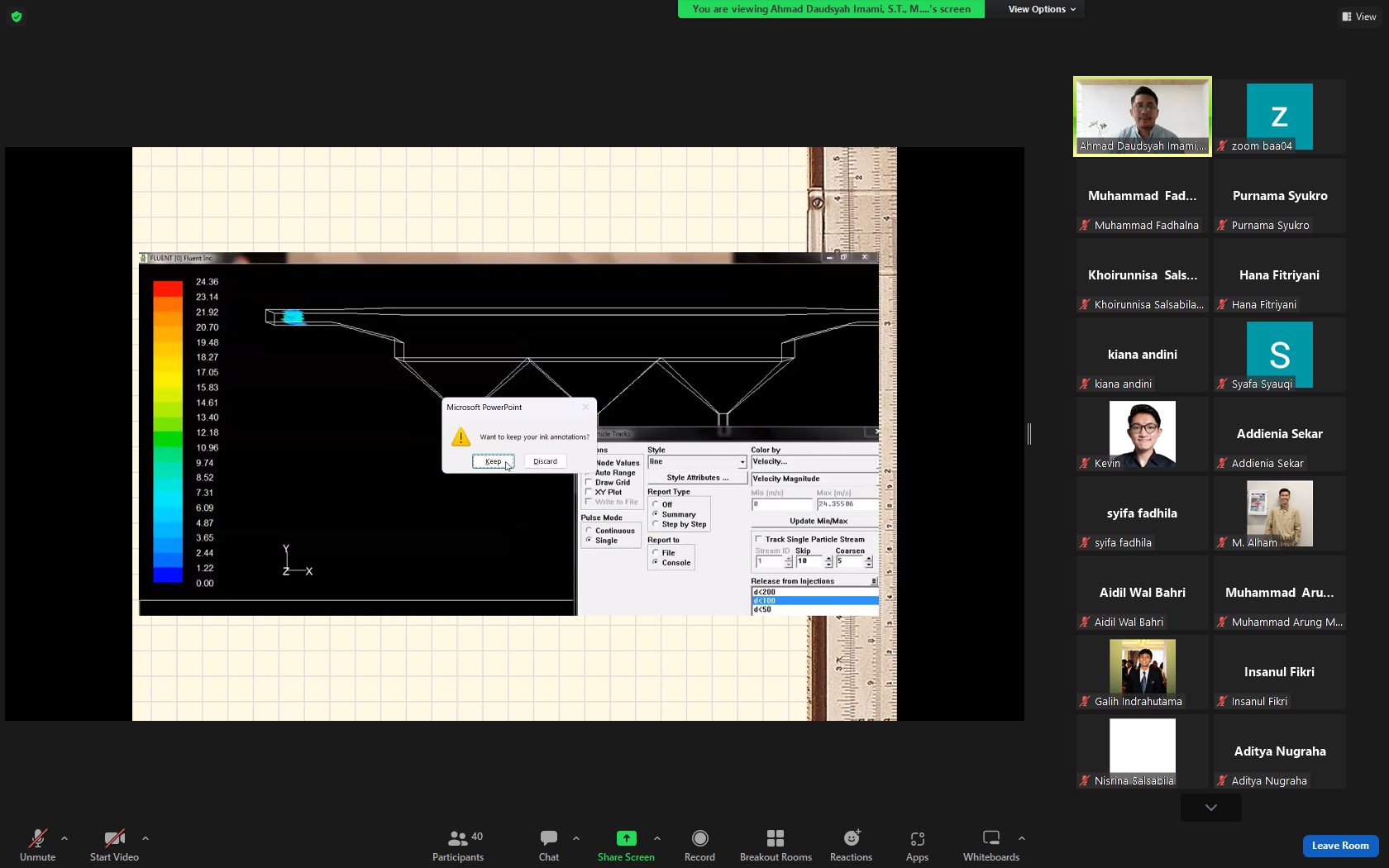Expand the audio options caret beside Unmute
1389x868 pixels.
click(x=64, y=838)
